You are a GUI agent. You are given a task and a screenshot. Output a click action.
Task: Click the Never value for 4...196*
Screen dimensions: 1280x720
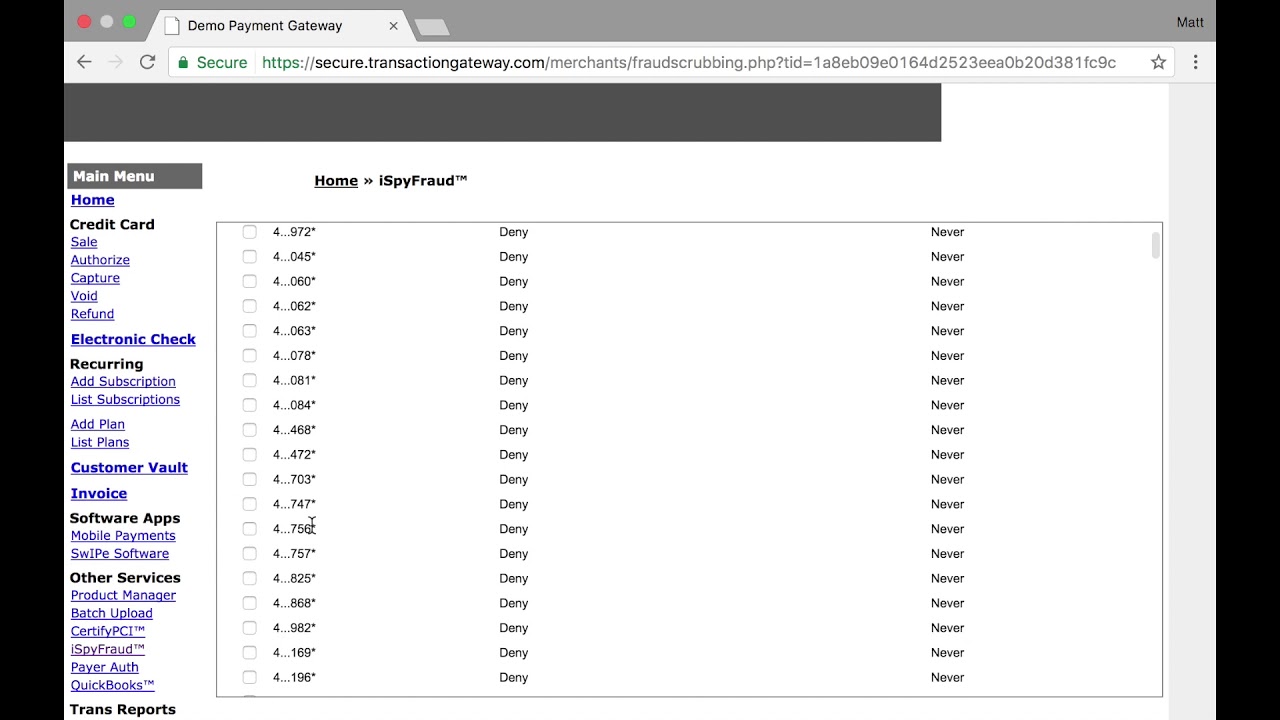point(947,677)
